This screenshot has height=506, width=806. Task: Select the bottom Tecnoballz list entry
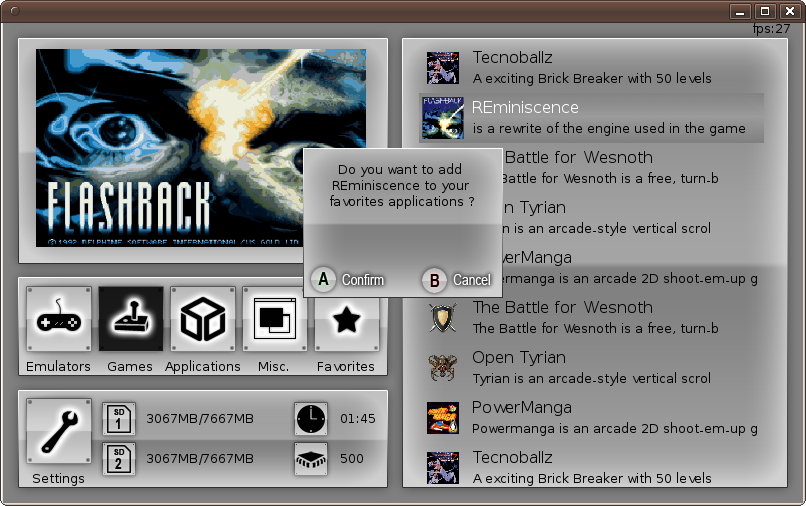coord(590,467)
